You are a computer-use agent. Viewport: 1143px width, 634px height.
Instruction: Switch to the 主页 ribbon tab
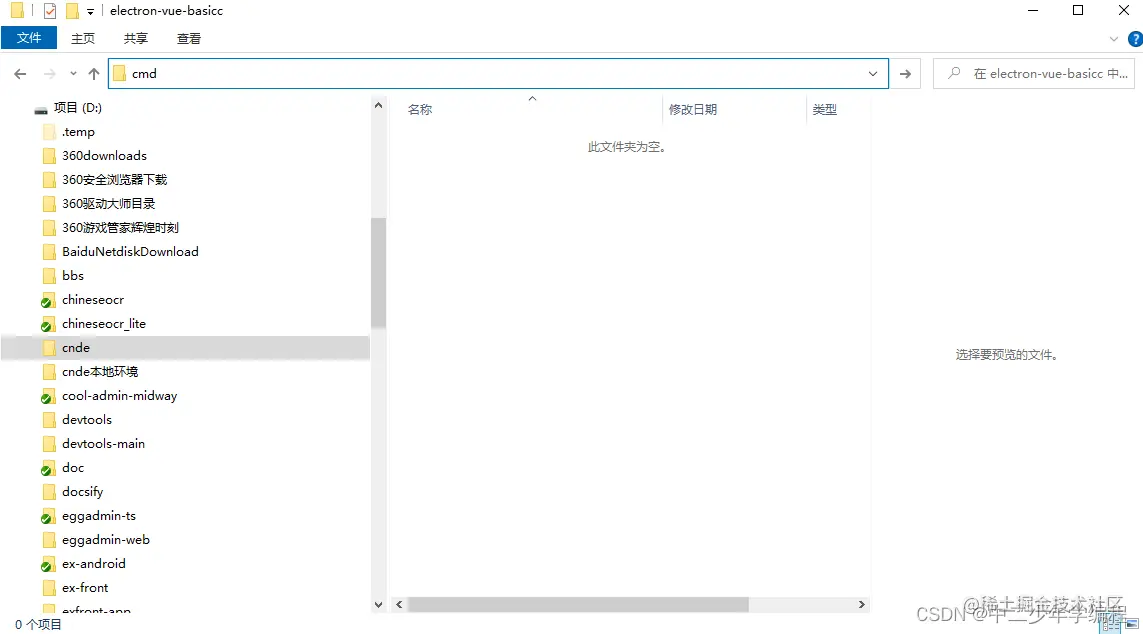pyautogui.click(x=83, y=39)
